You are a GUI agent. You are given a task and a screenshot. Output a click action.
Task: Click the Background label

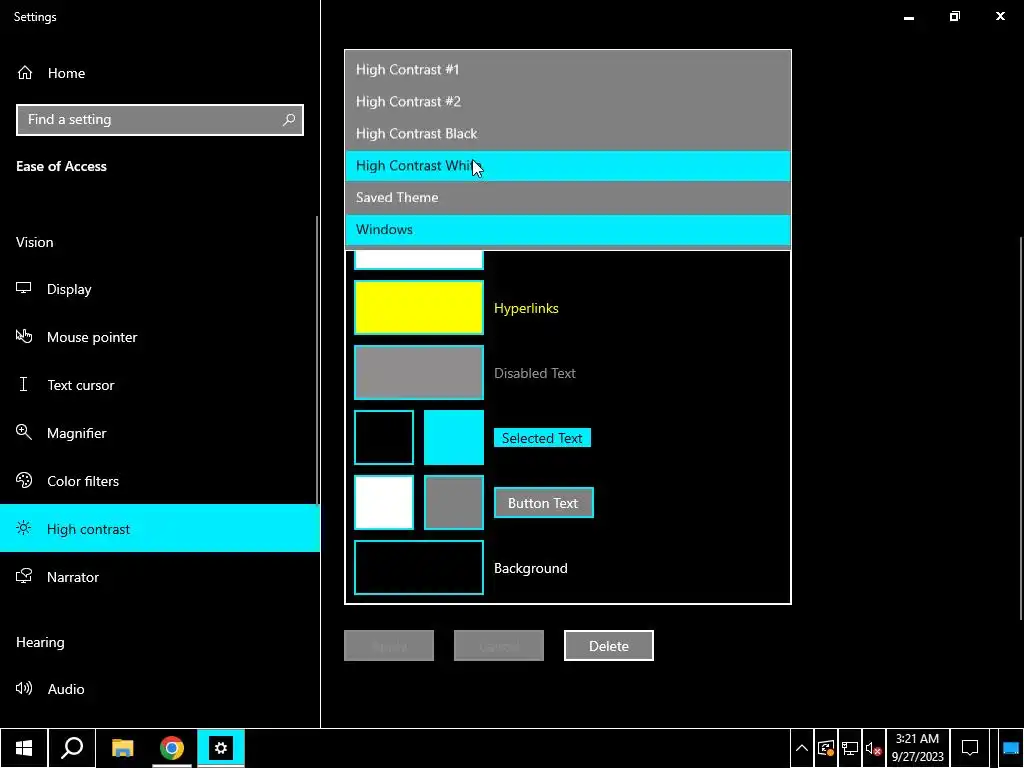click(x=530, y=568)
